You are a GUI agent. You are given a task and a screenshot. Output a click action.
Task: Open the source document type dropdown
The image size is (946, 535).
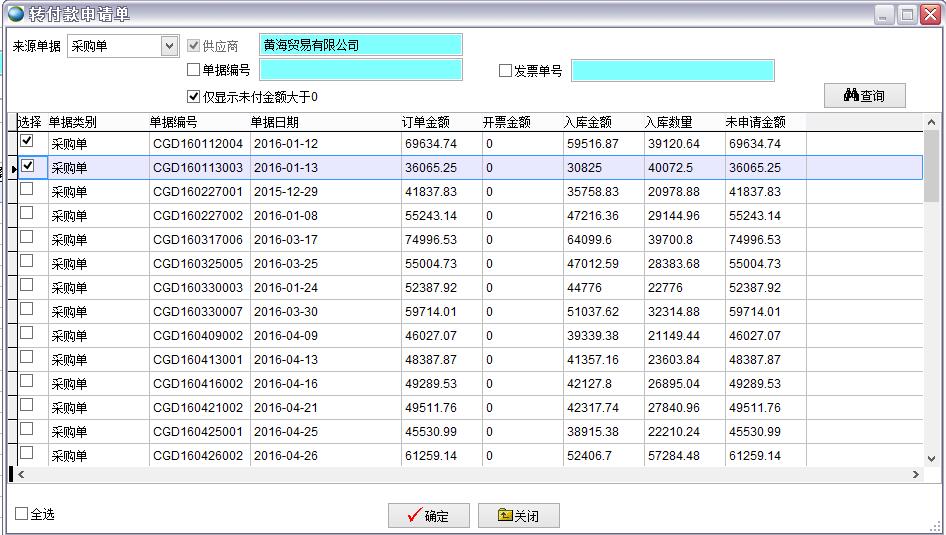(x=169, y=46)
